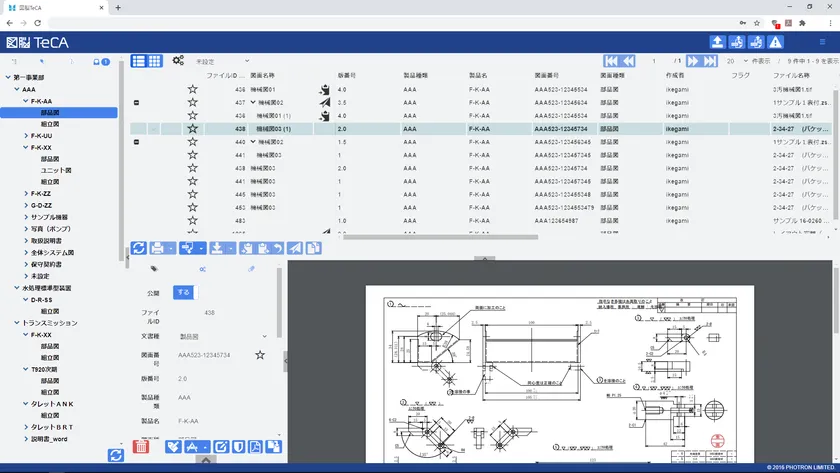Click the PDF export icon at bottom

tap(258, 446)
